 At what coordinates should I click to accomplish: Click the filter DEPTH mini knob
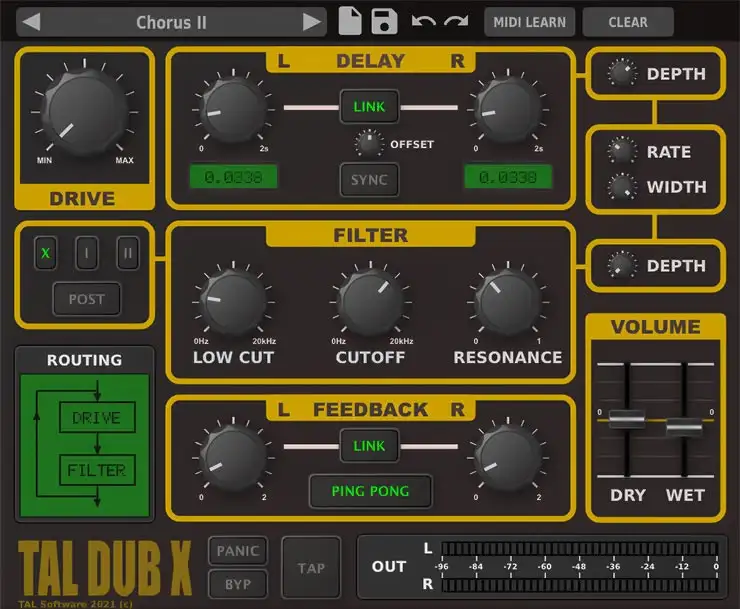pyautogui.click(x=622, y=265)
